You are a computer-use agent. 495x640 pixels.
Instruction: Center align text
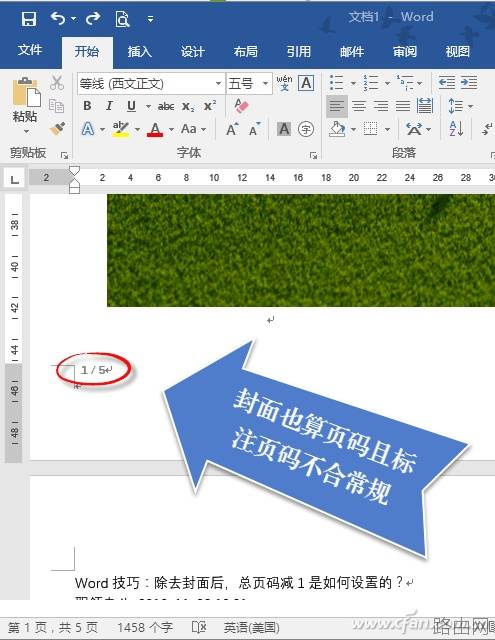359,106
